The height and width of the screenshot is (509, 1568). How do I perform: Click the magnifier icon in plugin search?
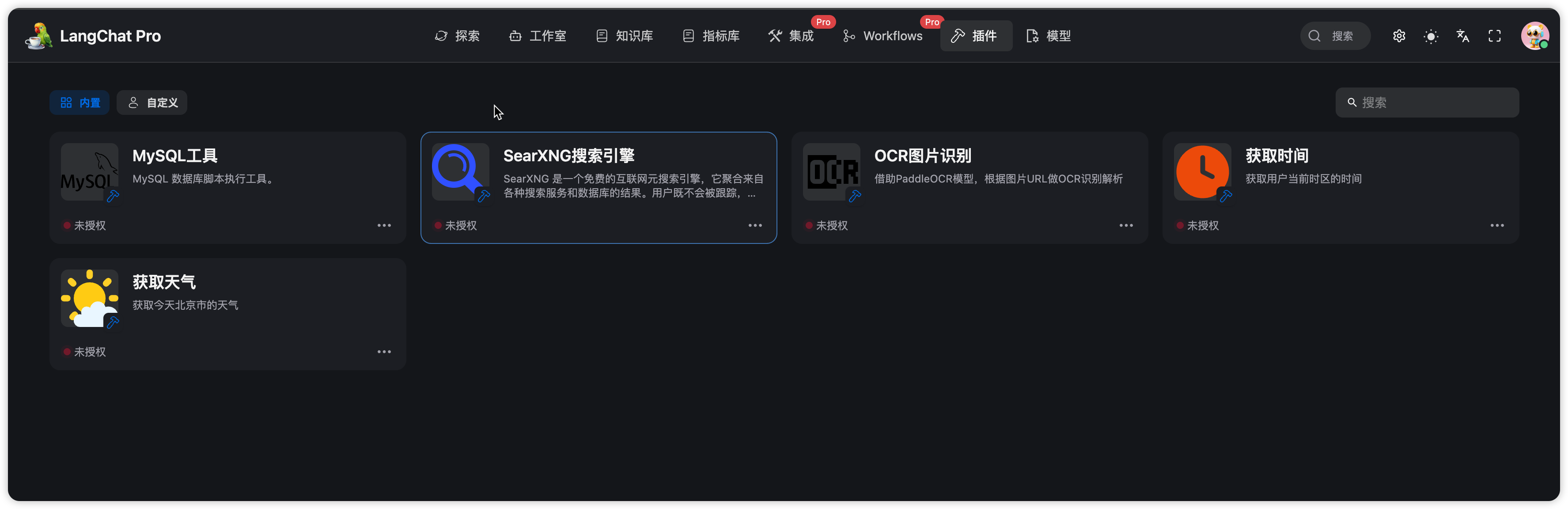click(1351, 103)
